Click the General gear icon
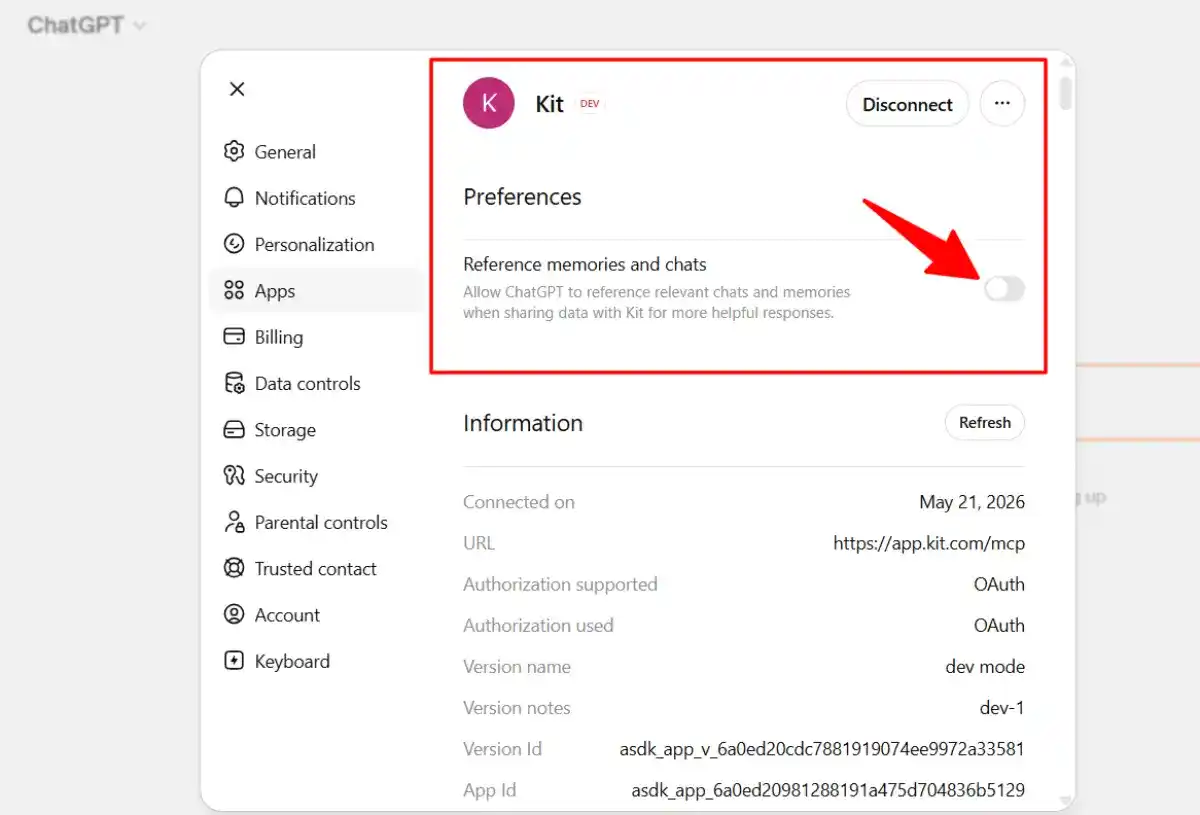 (x=234, y=151)
